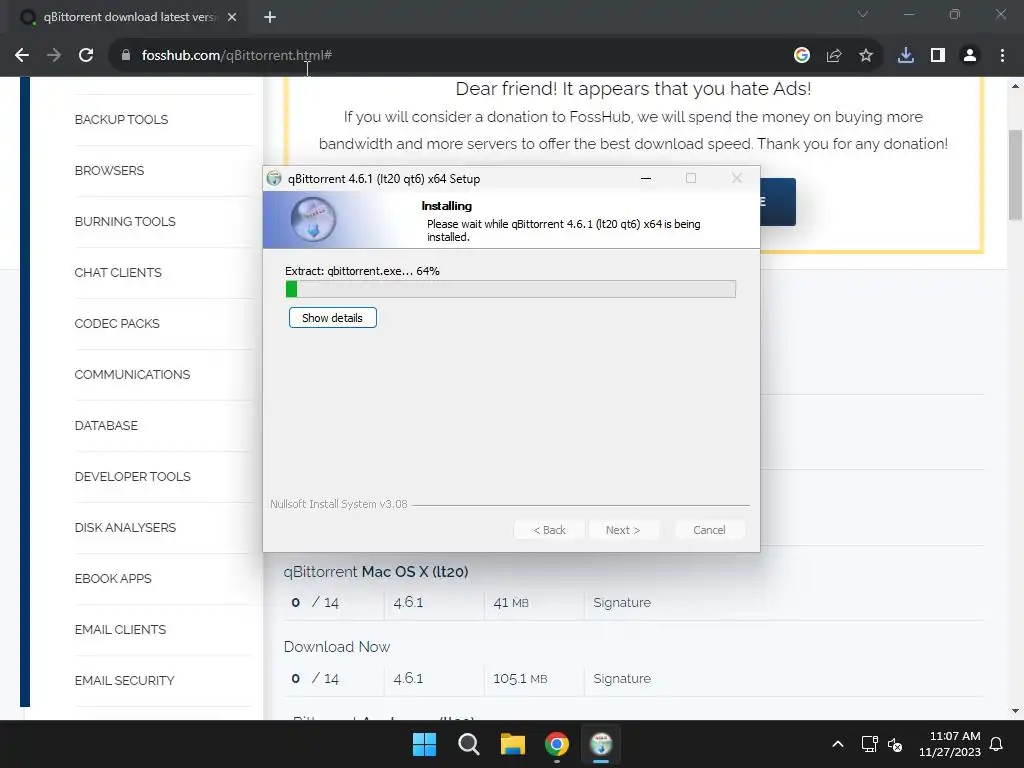Viewport: 1024px width, 768px height.
Task: Open Windows Start menu
Action: click(424, 744)
